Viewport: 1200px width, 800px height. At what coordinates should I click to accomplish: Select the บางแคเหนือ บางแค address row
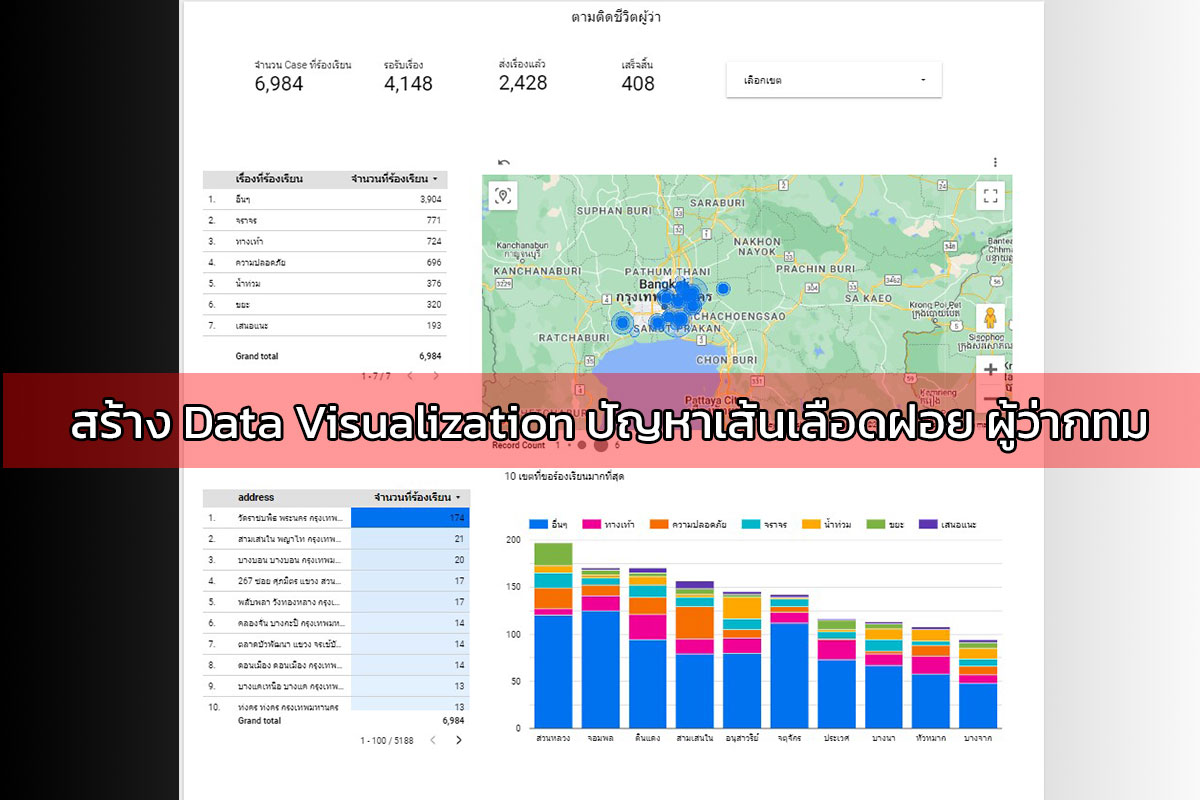pyautogui.click(x=336, y=686)
